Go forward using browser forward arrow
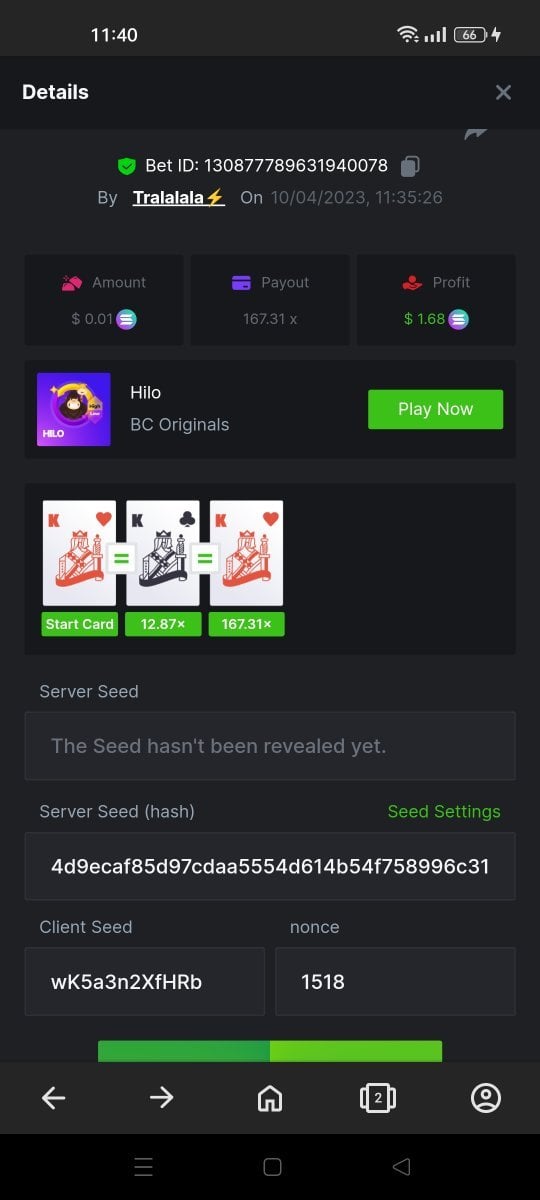 (x=161, y=1098)
